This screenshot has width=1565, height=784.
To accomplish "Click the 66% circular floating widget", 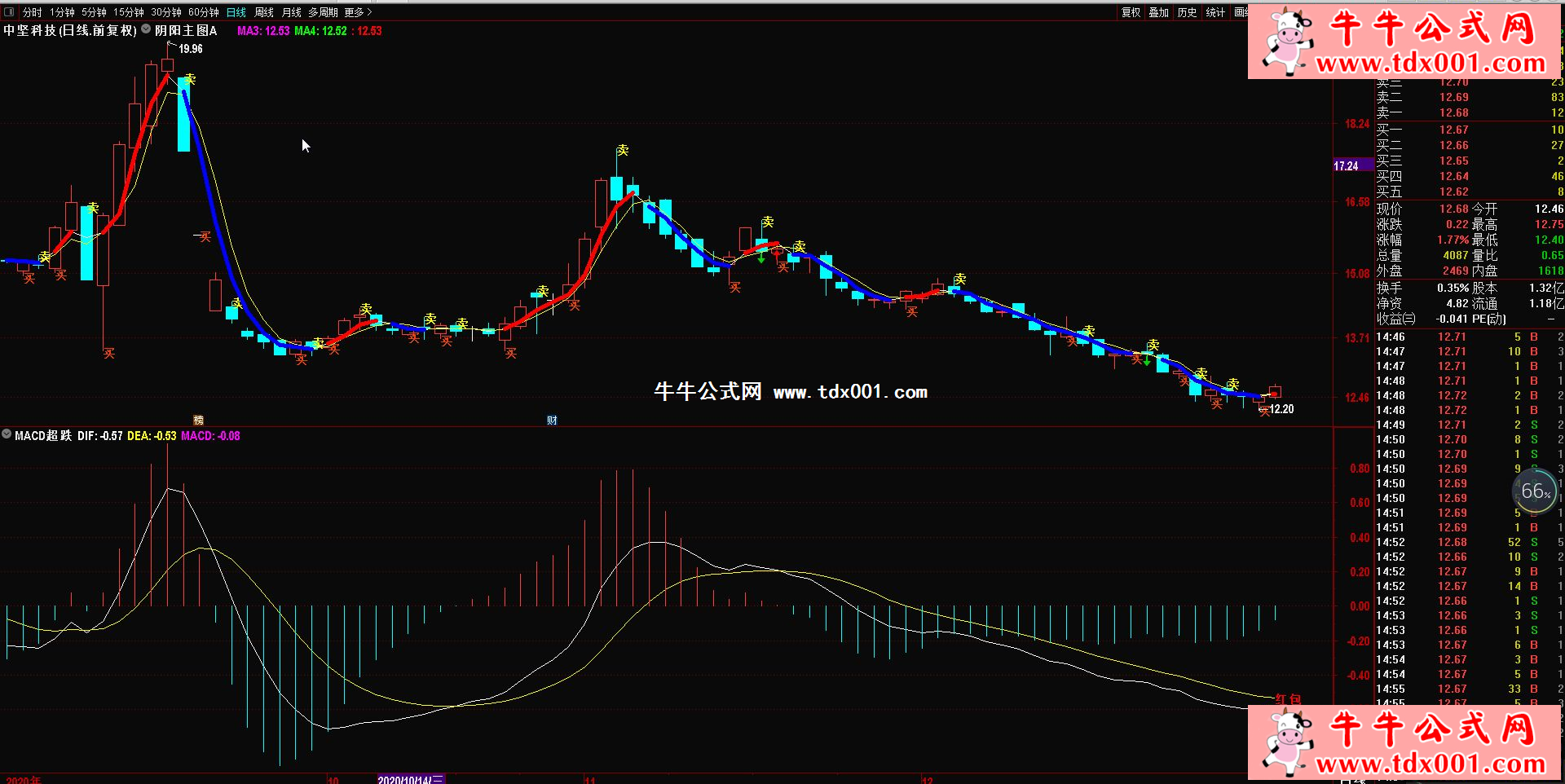I will click(x=1535, y=491).
